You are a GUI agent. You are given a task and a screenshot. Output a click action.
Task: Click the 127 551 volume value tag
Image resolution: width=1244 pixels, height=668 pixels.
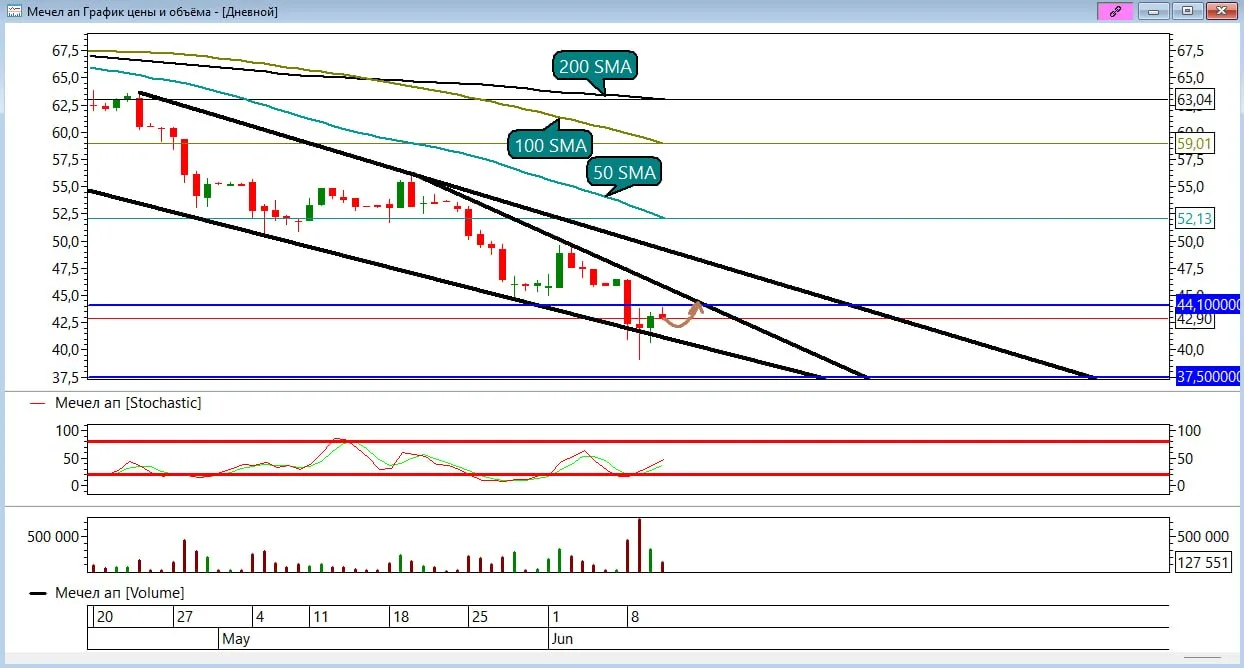[x=1203, y=563]
